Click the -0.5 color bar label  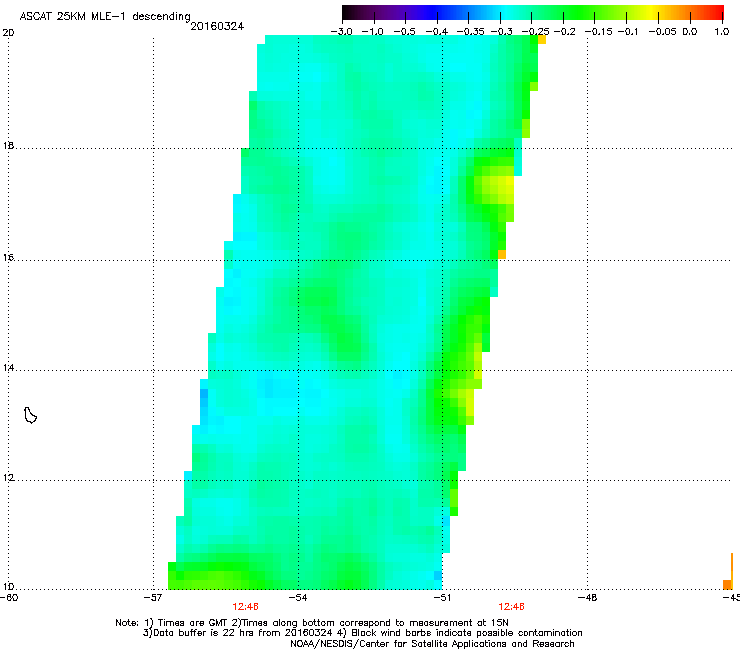pos(404,32)
